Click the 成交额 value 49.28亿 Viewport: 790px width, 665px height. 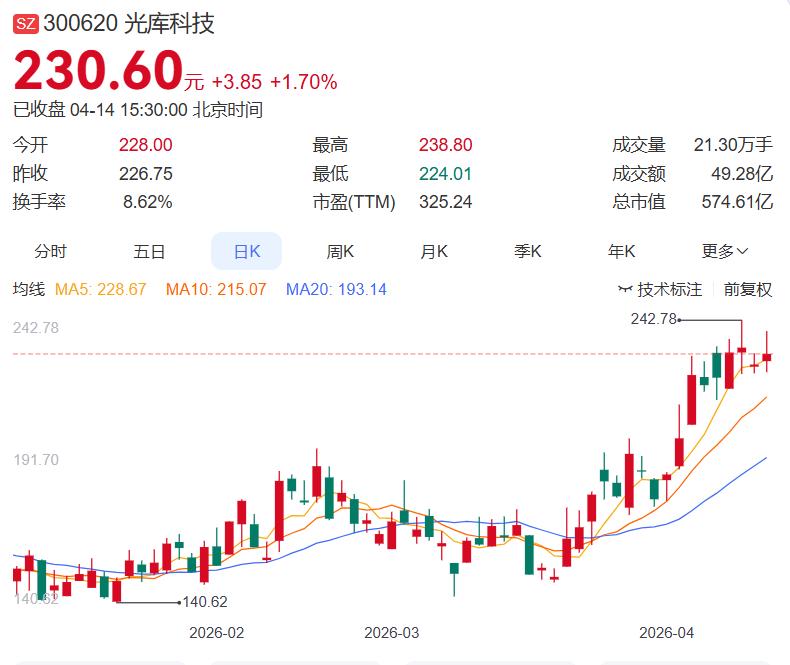(742, 174)
